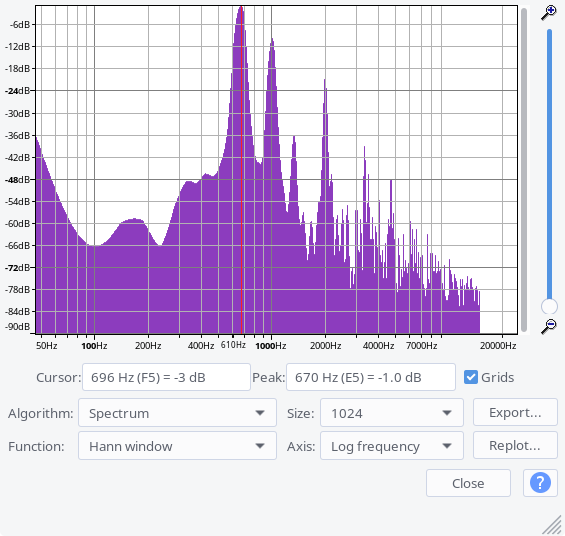Click the Replot... button

[x=515, y=445]
